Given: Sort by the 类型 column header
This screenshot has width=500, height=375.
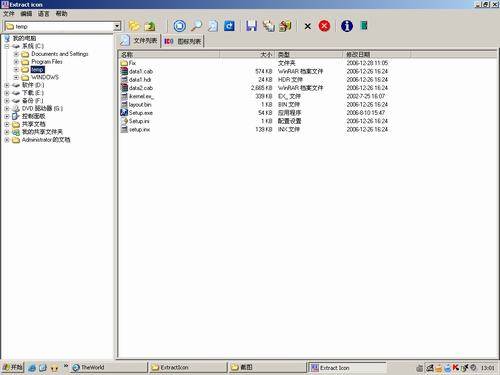Looking at the screenshot, I should 309,54.
